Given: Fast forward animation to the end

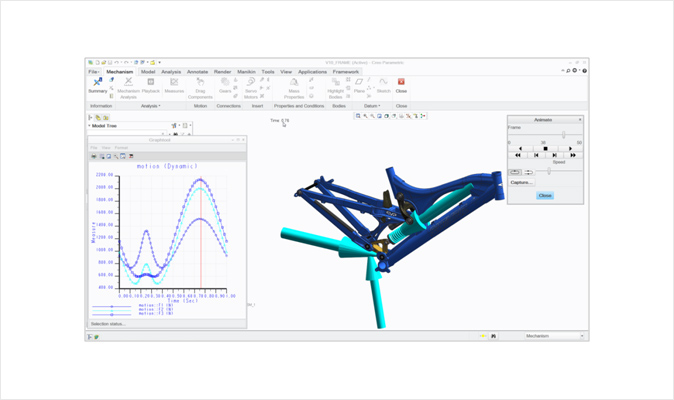Looking at the screenshot, I should [x=573, y=155].
